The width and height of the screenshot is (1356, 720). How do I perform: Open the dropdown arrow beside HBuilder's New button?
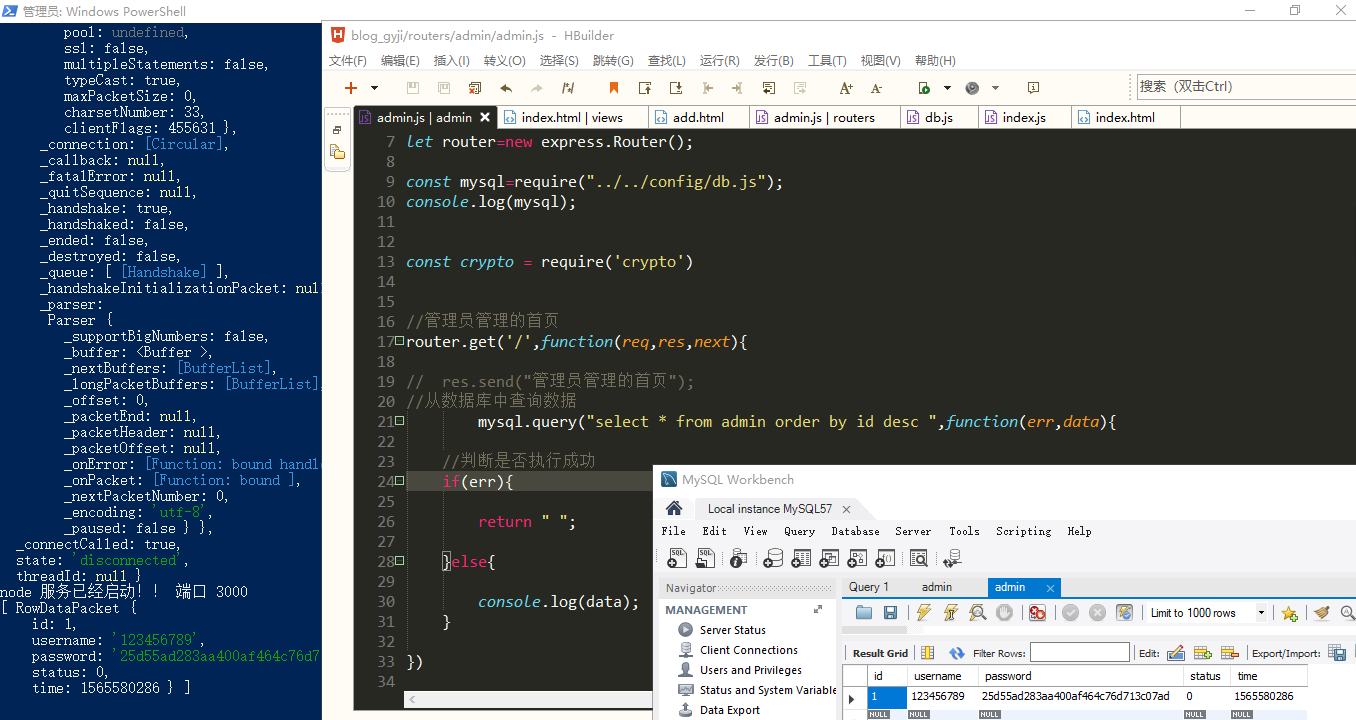pos(375,88)
